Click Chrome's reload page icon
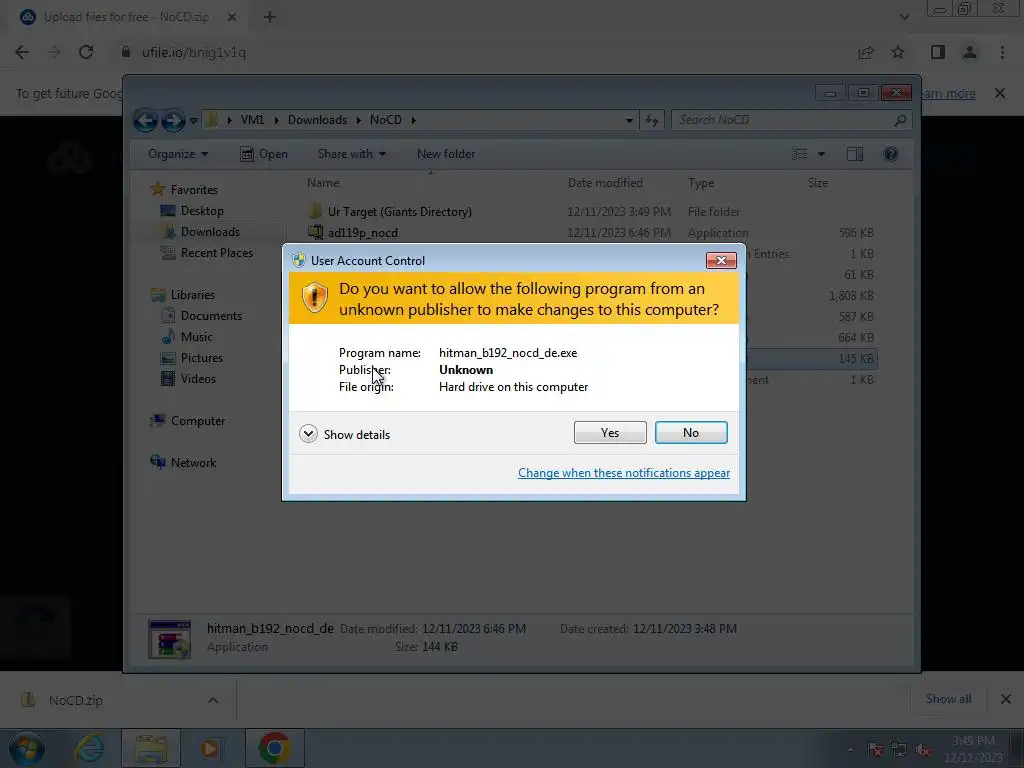This screenshot has height=768, width=1024. coord(86,52)
